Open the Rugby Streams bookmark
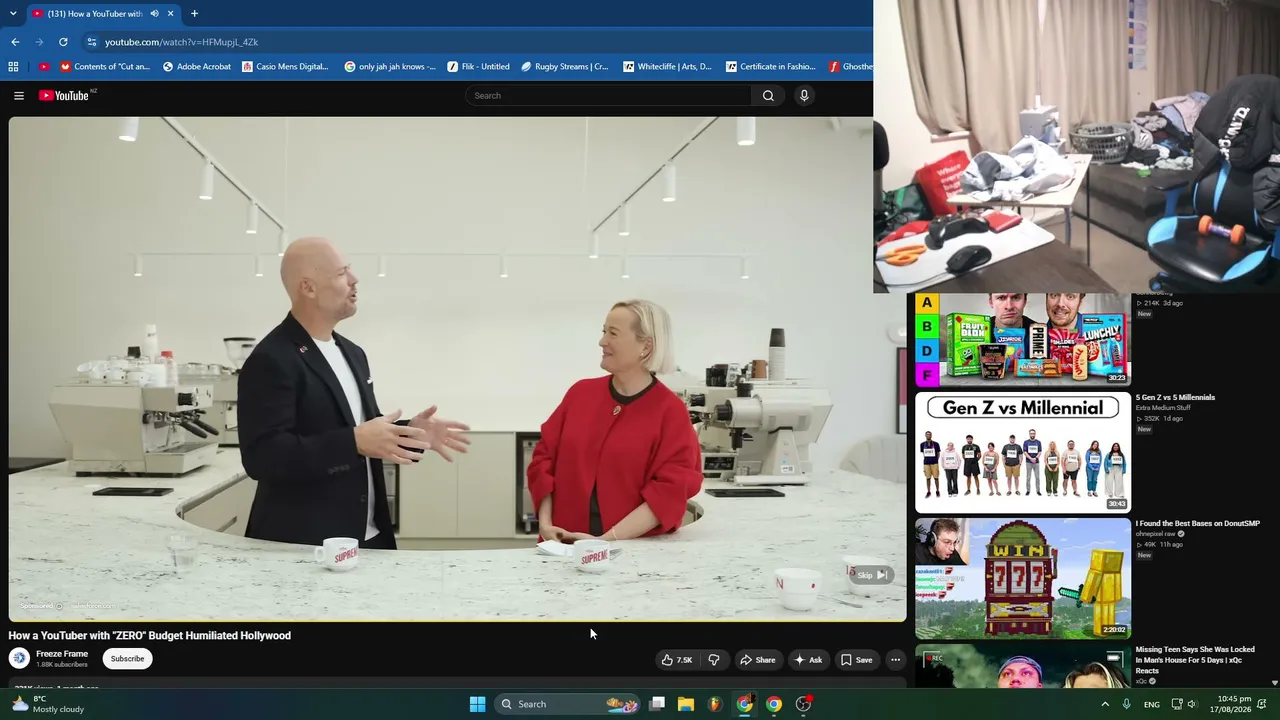This screenshot has height=720, width=1280. (565, 67)
